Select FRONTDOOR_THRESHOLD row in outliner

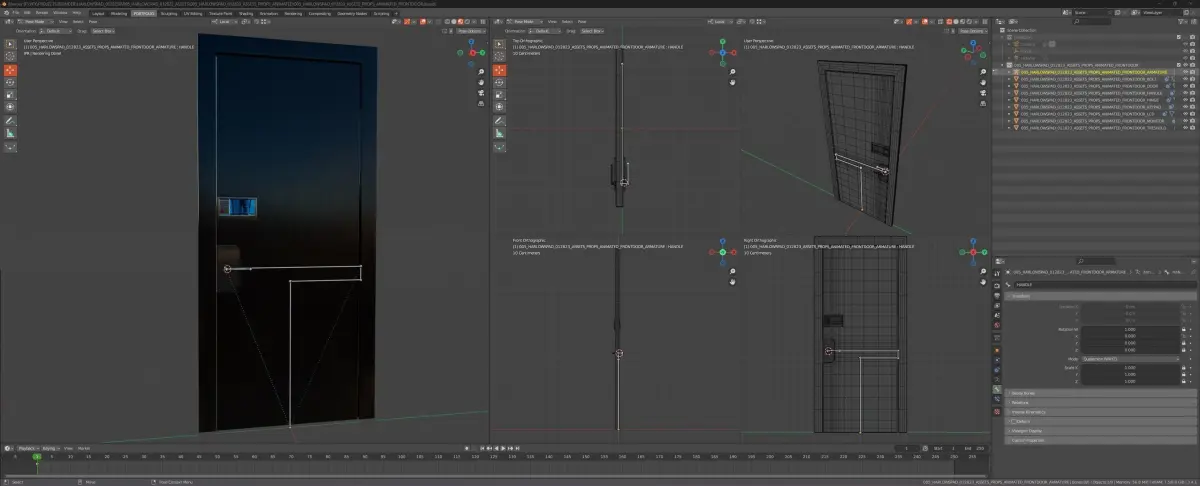point(1092,128)
